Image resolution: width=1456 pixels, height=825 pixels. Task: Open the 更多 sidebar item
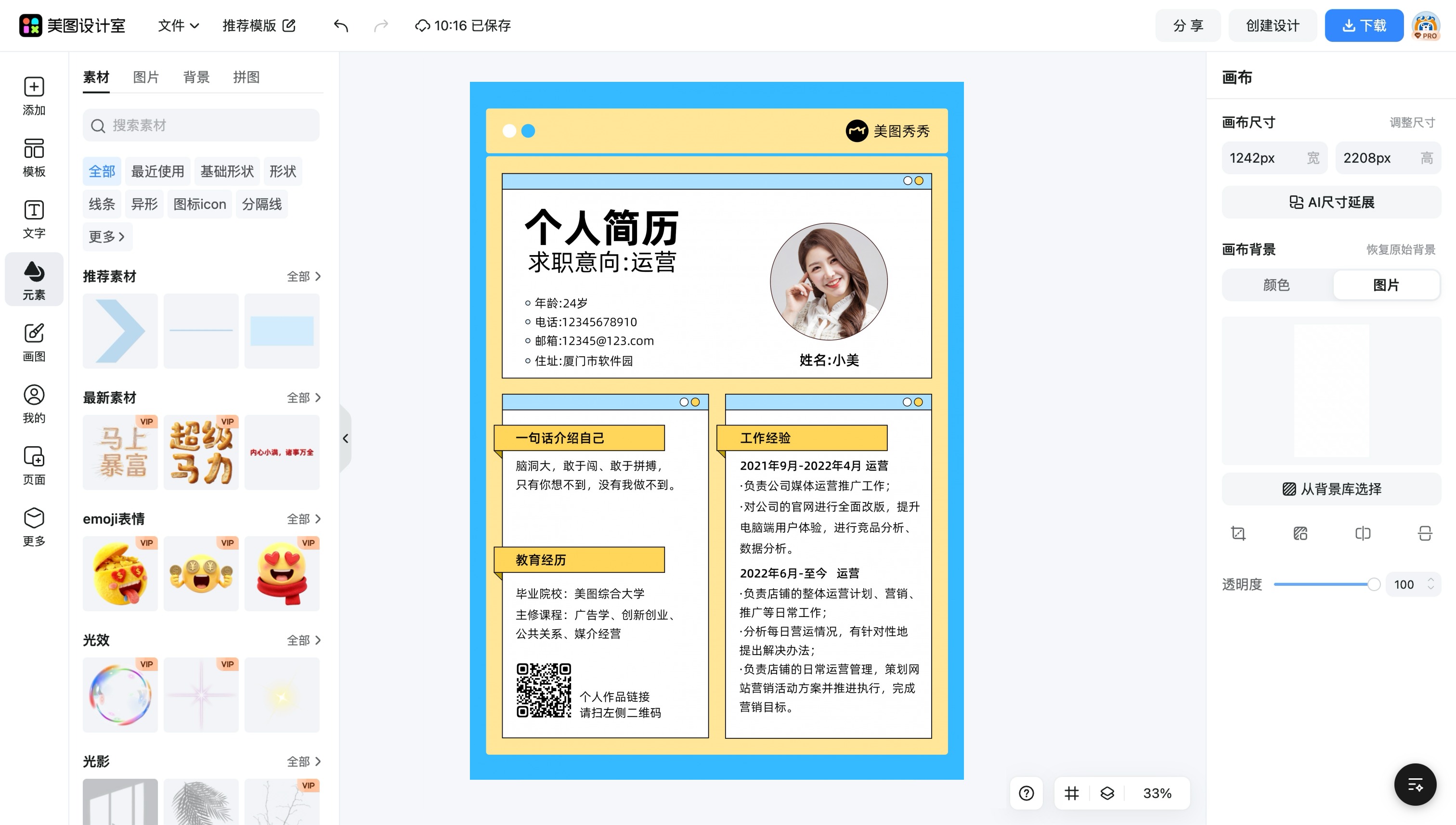click(x=34, y=527)
